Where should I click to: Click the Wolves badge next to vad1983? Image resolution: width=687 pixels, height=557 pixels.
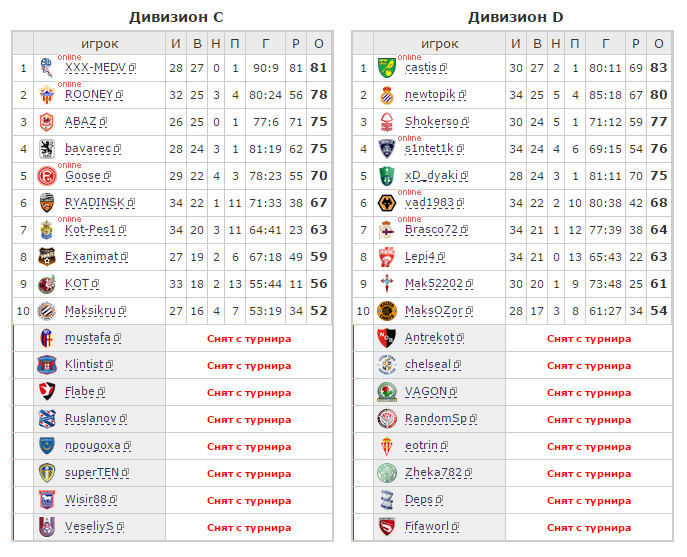(x=386, y=203)
